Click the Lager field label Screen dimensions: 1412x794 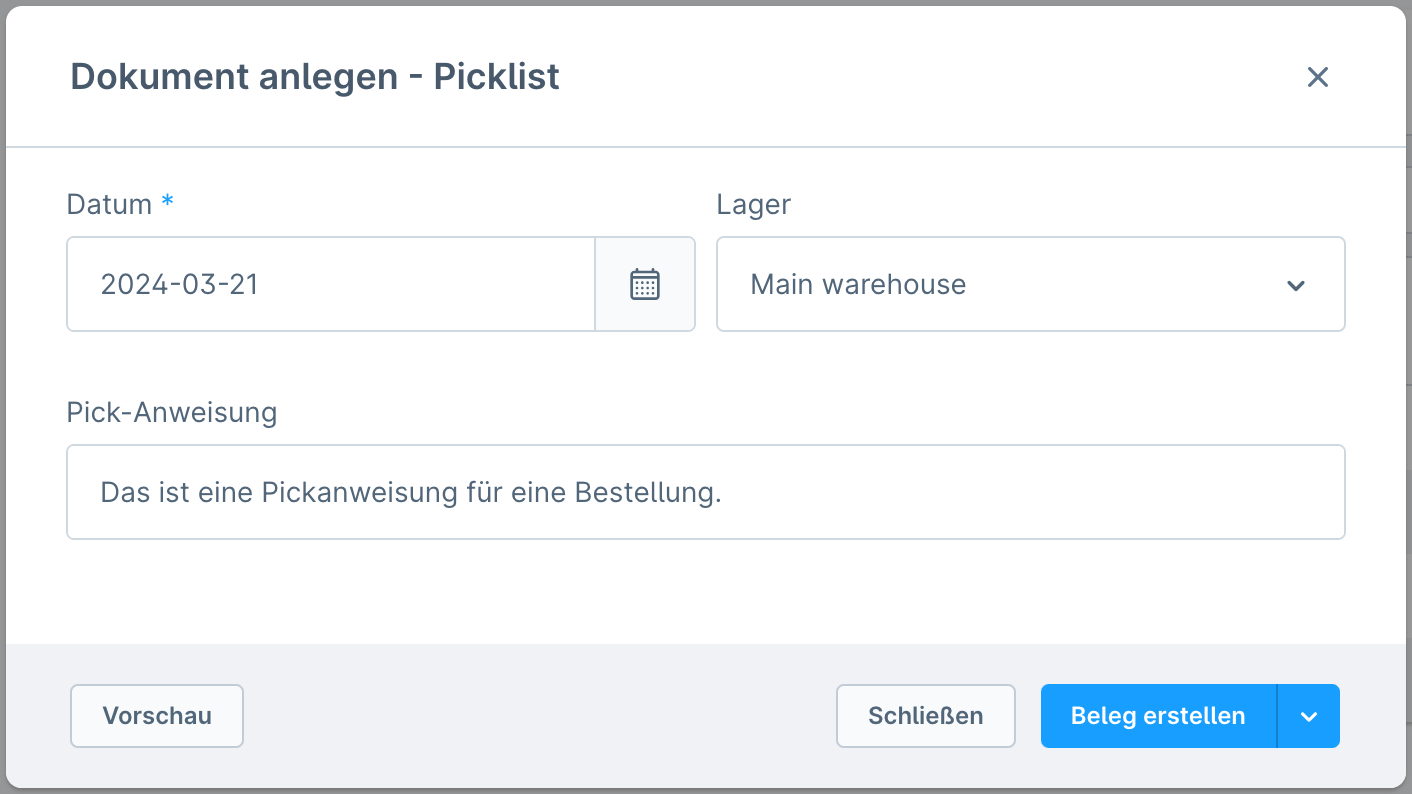pyautogui.click(x=753, y=204)
